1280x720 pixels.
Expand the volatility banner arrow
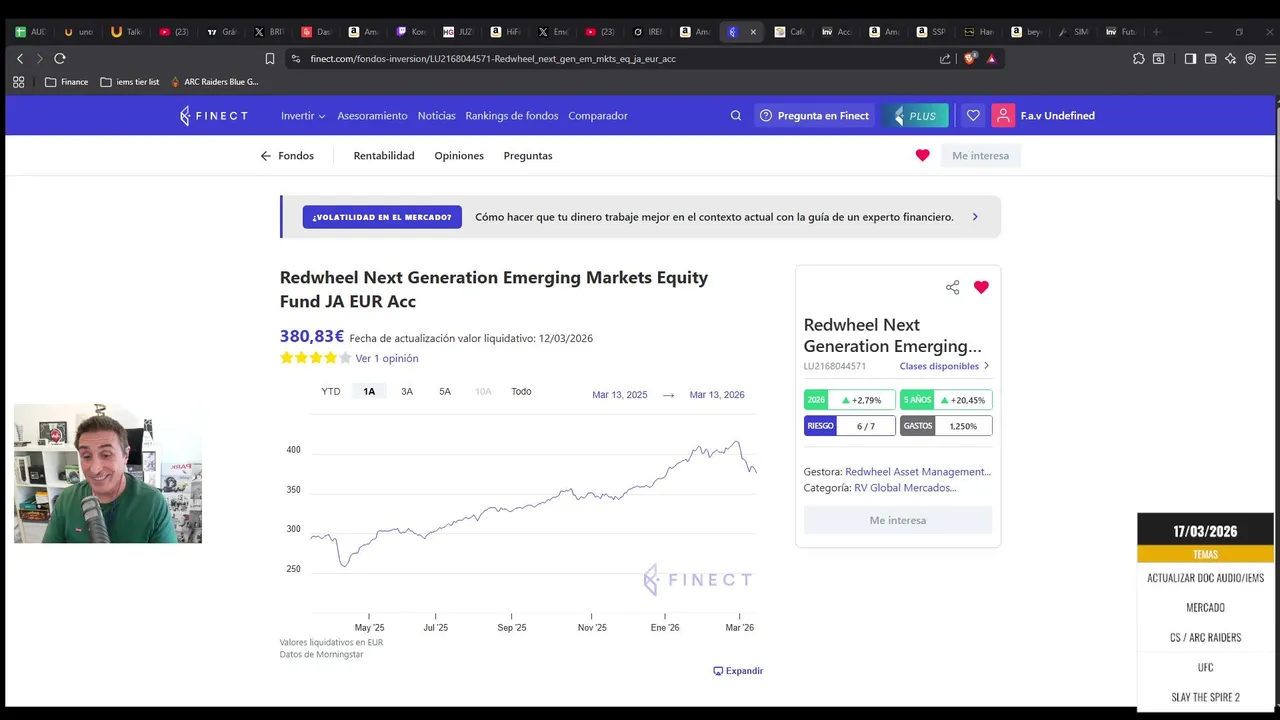click(975, 217)
